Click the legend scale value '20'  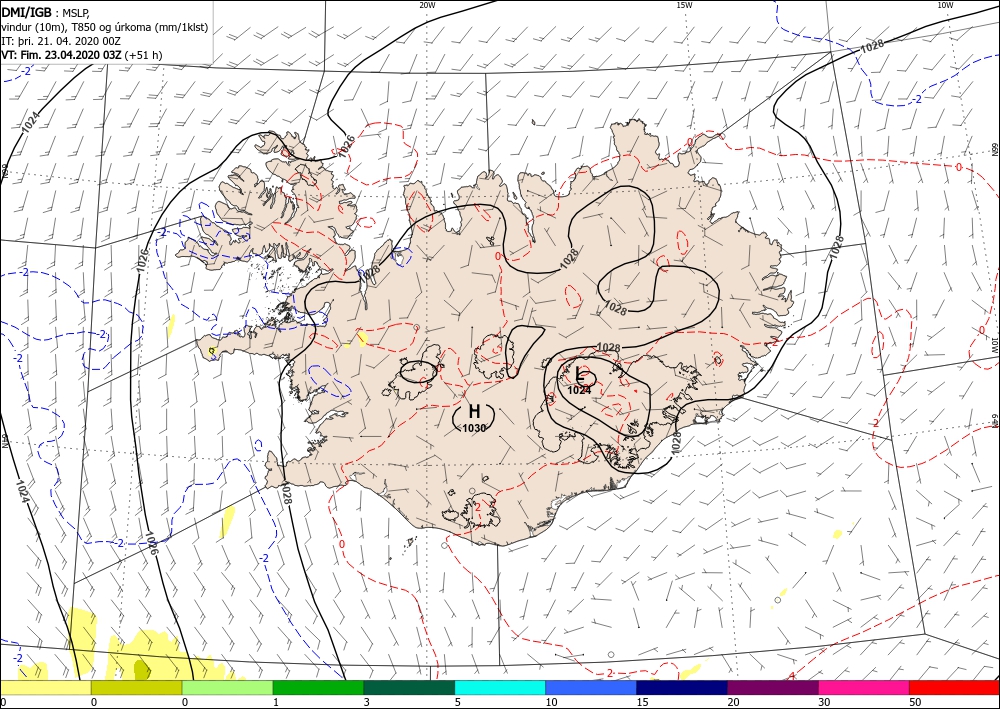click(x=733, y=702)
